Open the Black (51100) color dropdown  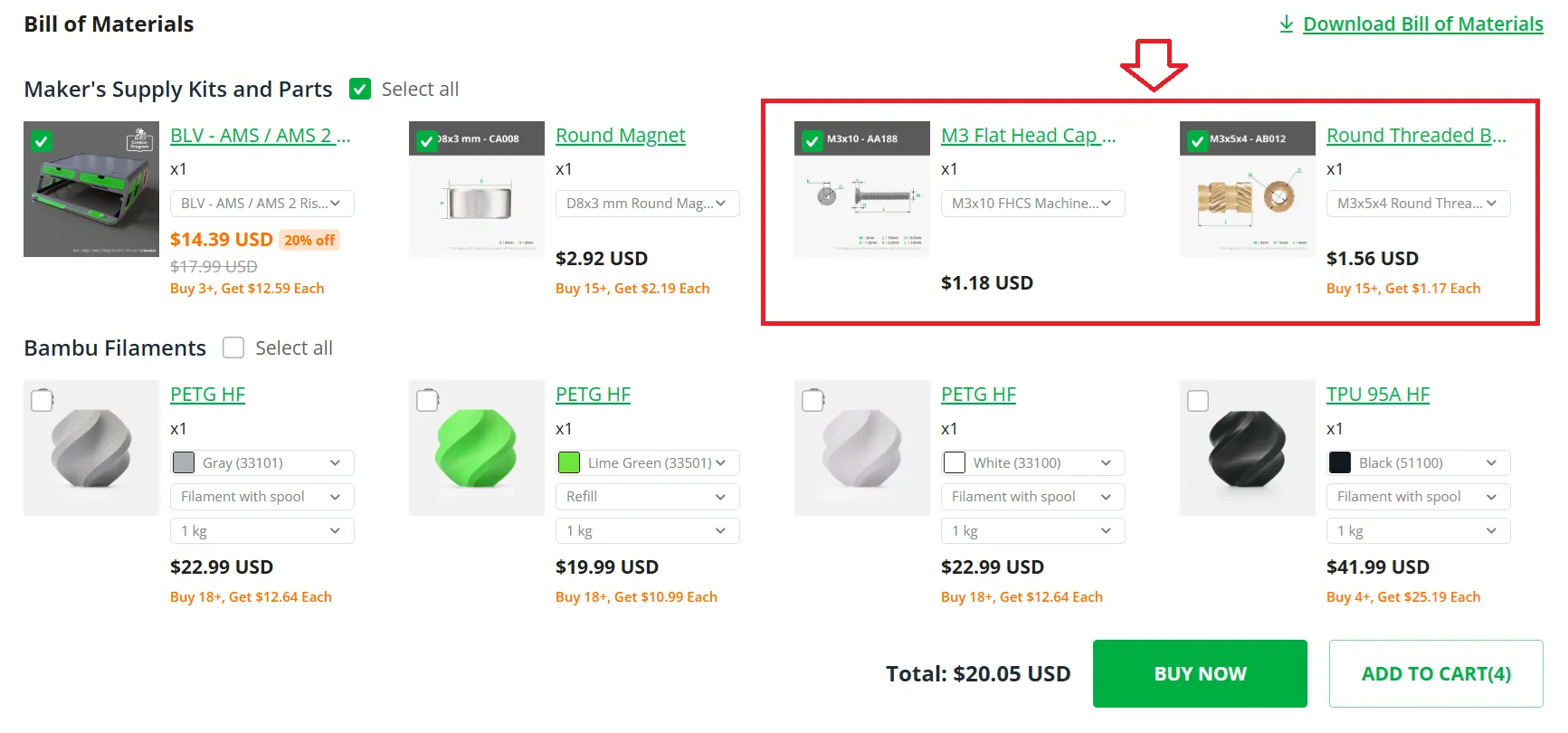point(1418,462)
